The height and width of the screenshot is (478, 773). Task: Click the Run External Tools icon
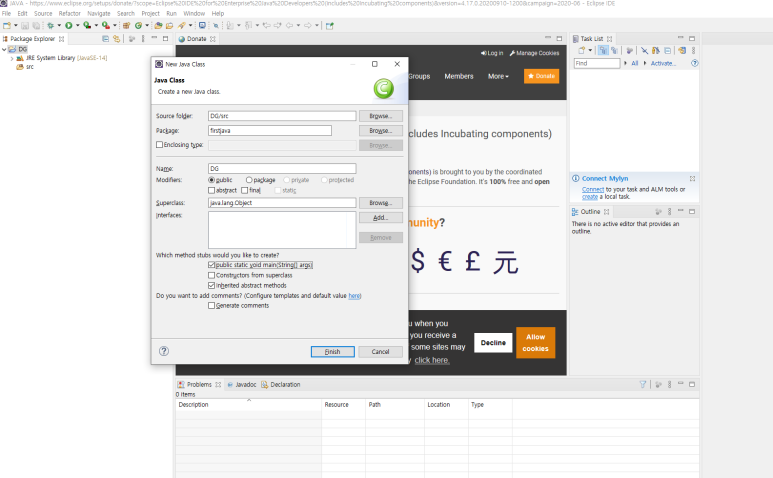(x=105, y=26)
